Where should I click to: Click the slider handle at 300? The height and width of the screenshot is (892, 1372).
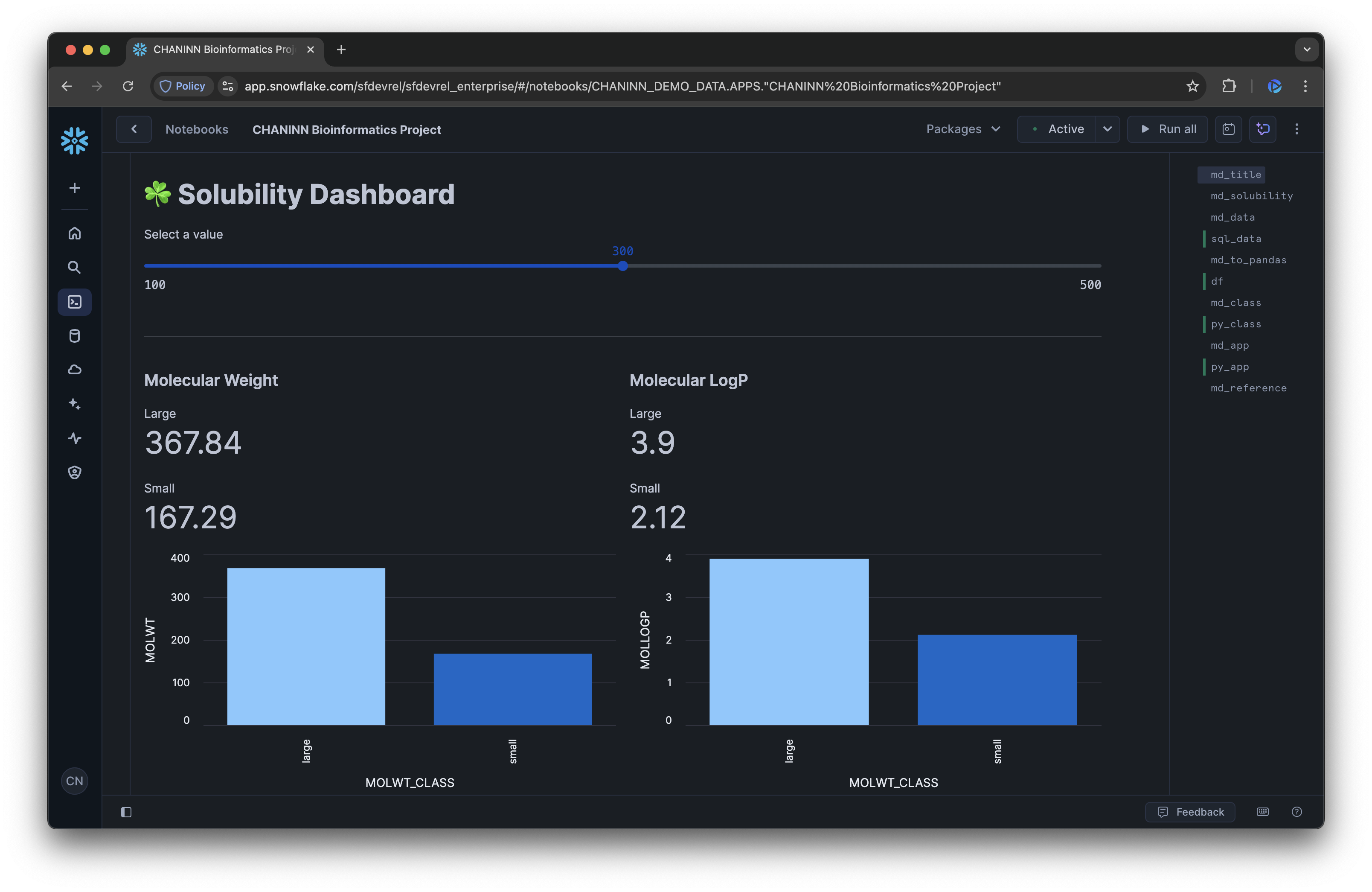[622, 266]
